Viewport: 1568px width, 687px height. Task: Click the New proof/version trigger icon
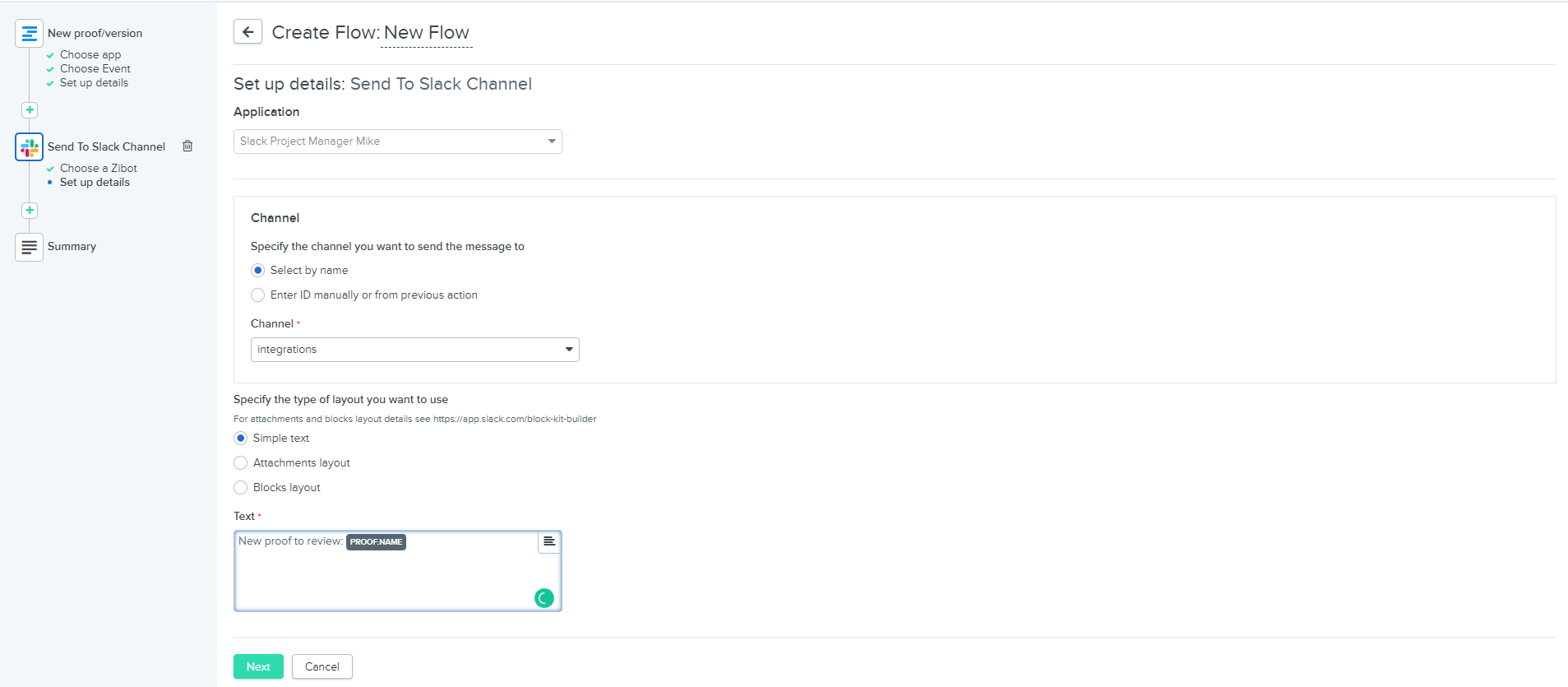pos(29,34)
